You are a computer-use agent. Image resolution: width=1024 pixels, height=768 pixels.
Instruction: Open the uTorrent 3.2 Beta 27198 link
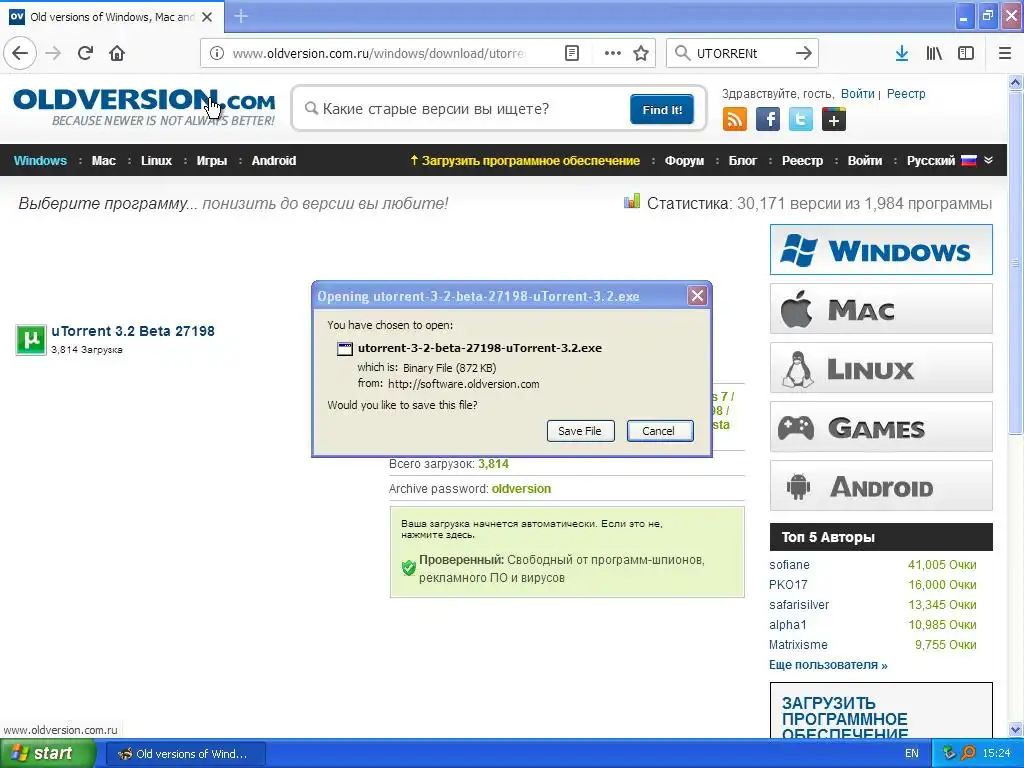point(133,331)
